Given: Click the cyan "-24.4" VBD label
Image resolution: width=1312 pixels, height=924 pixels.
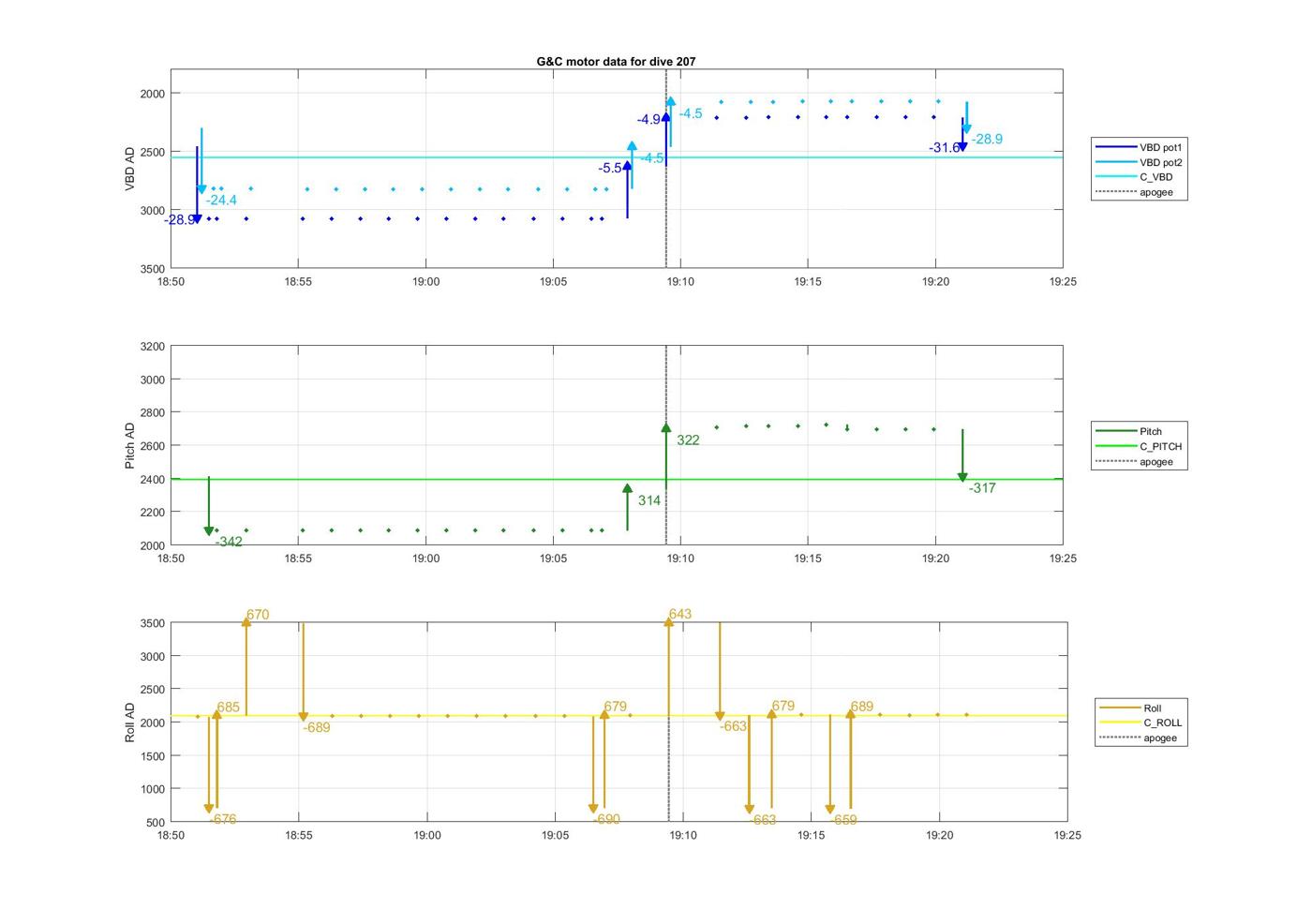Looking at the screenshot, I should coord(221,201).
